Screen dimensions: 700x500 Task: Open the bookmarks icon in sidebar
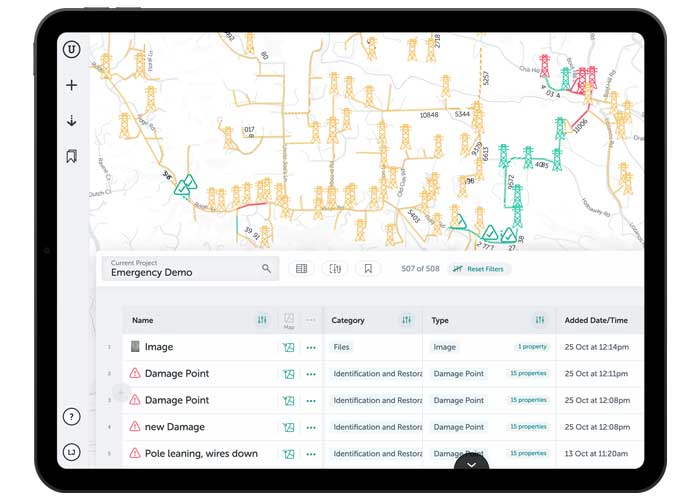tap(71, 156)
